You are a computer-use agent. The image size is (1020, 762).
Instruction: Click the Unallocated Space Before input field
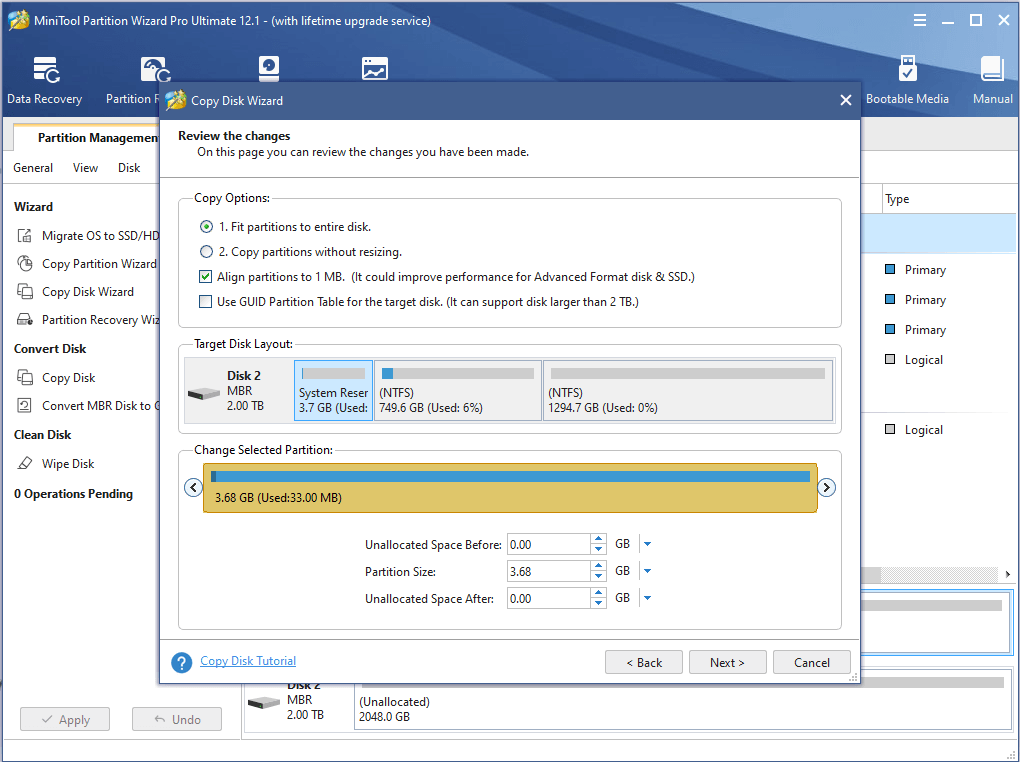coord(548,544)
